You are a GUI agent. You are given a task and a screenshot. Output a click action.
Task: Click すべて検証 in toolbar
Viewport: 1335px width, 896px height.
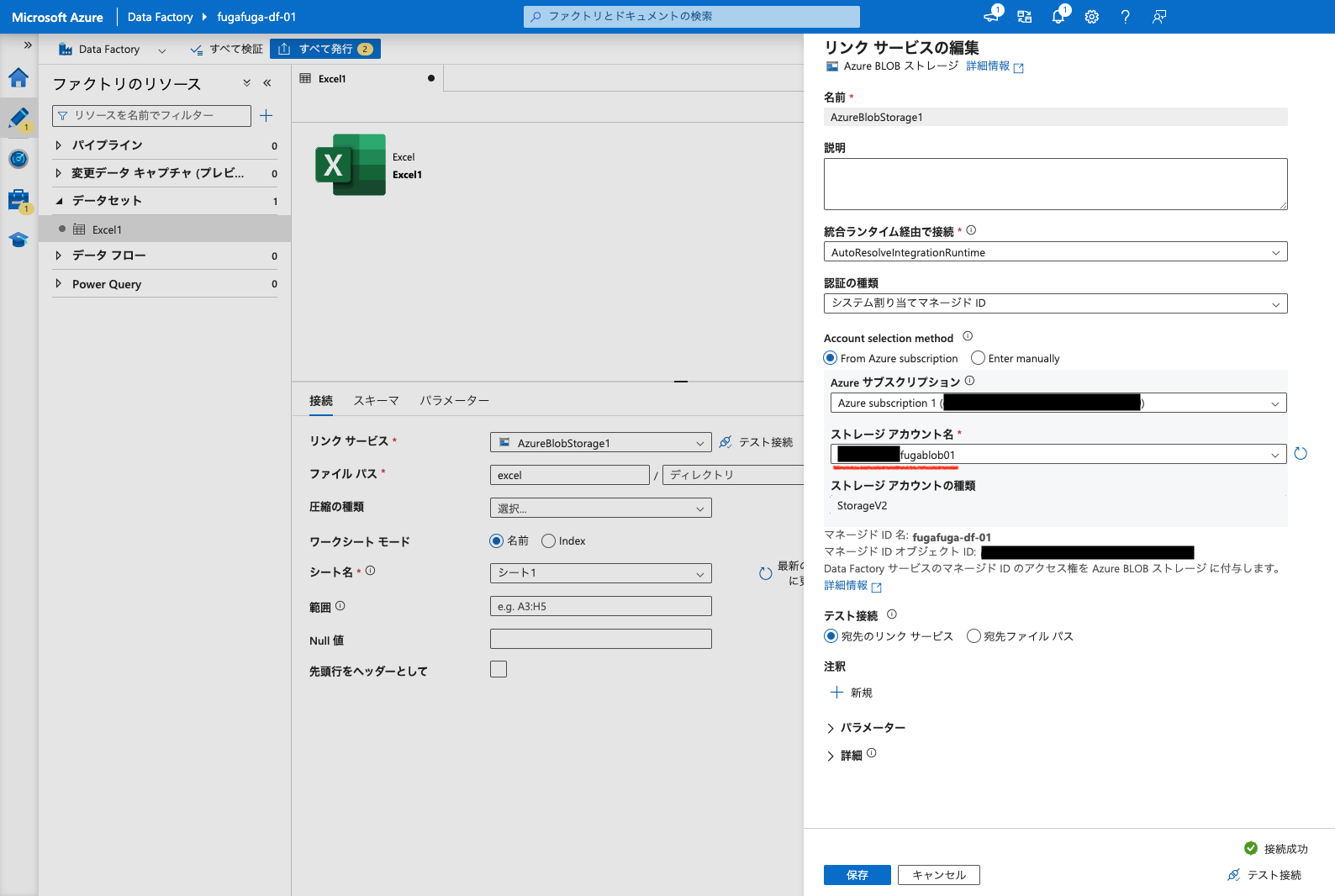click(227, 50)
